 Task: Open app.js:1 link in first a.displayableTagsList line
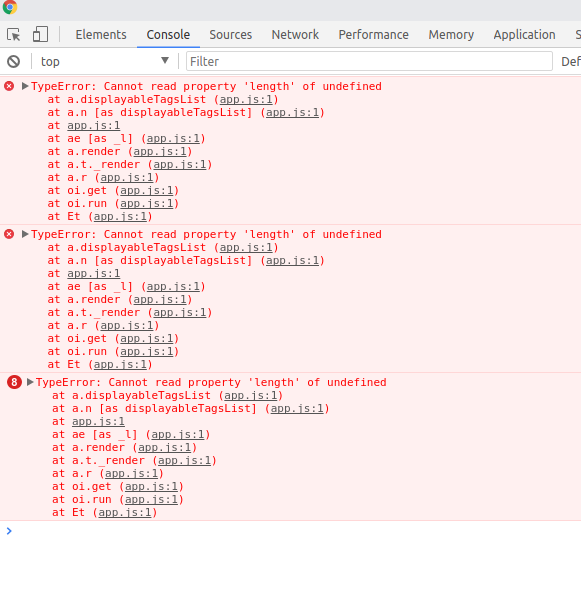[246, 99]
